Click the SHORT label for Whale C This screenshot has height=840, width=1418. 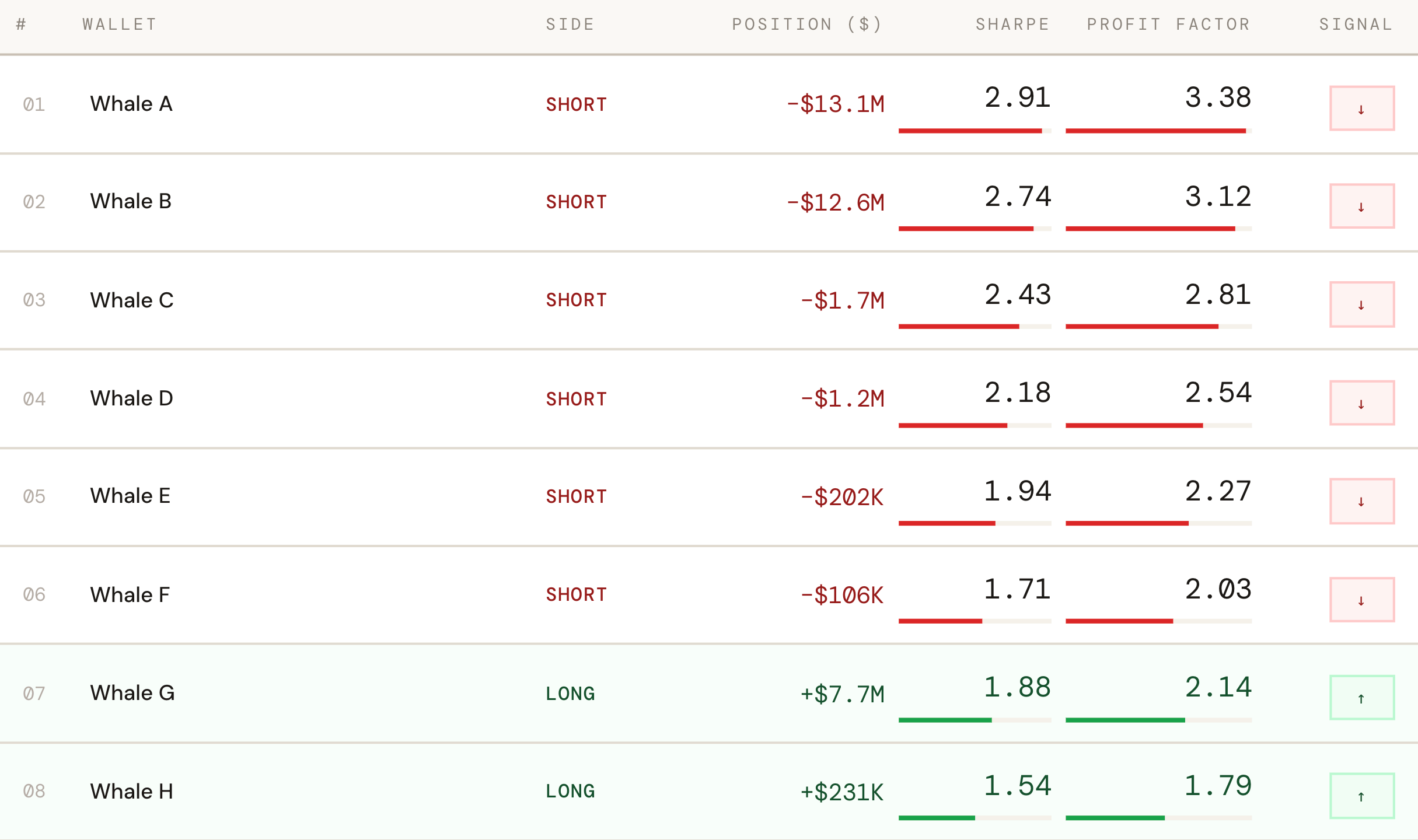pyautogui.click(x=576, y=300)
